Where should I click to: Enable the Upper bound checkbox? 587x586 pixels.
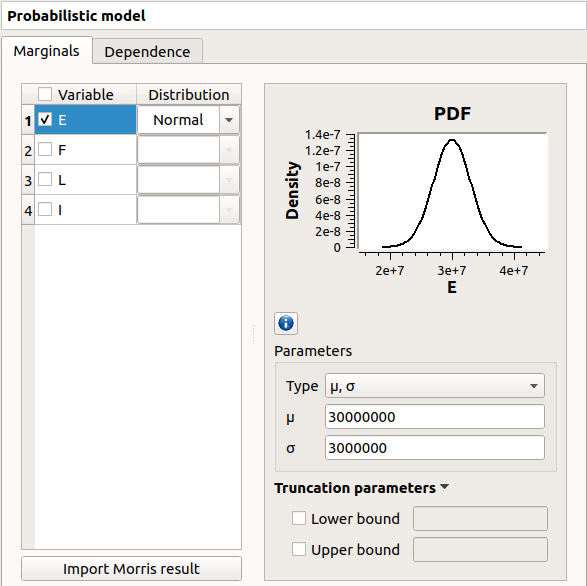pos(299,549)
